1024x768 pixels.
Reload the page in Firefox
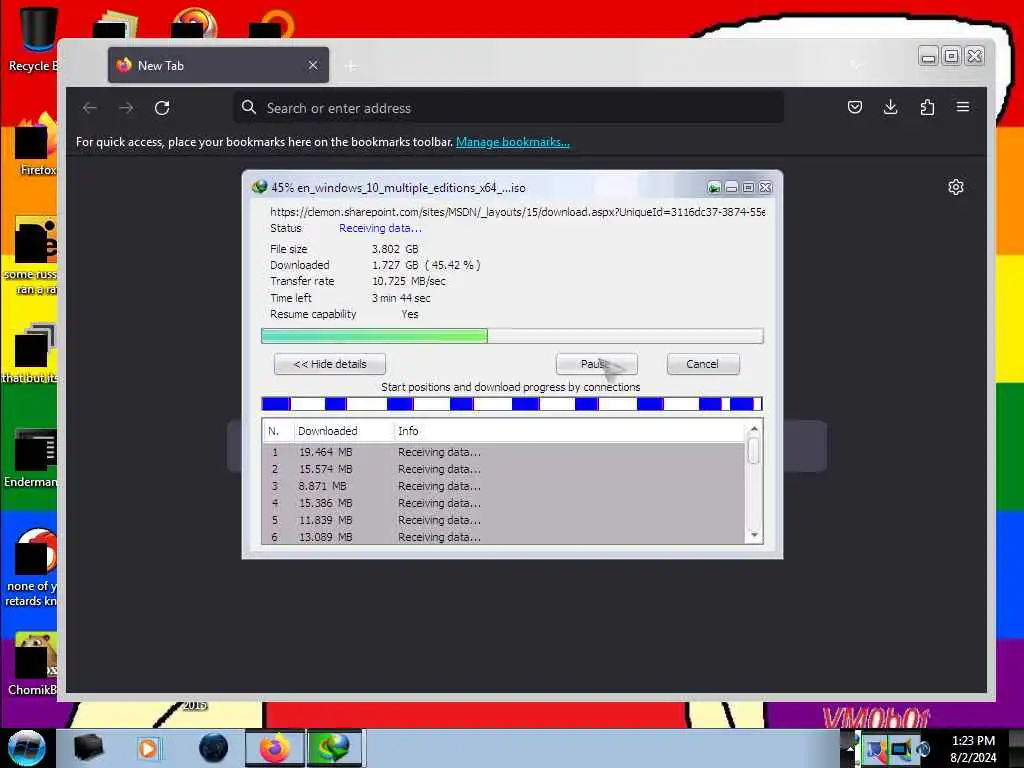pyautogui.click(x=162, y=108)
